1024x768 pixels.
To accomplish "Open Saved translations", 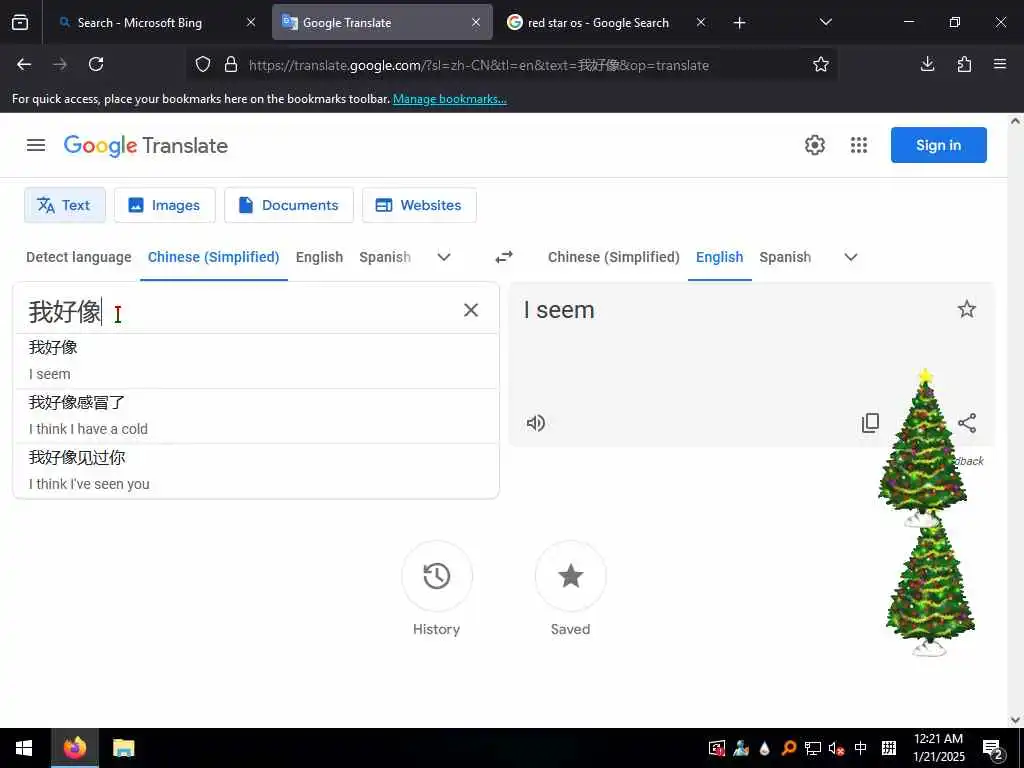I will point(570,577).
